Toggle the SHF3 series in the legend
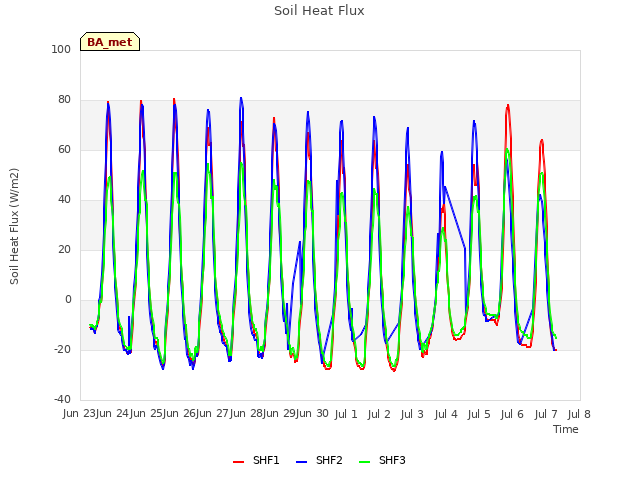 tap(382, 460)
